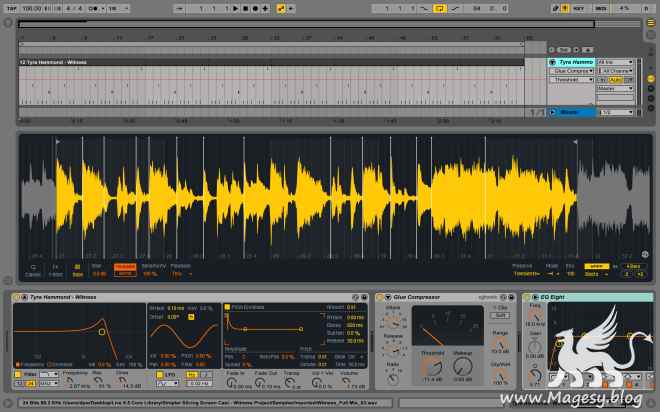Enable MIDI Map Mode via MIDI button
Image resolution: width=660 pixels, height=412 pixels.
point(601,8)
